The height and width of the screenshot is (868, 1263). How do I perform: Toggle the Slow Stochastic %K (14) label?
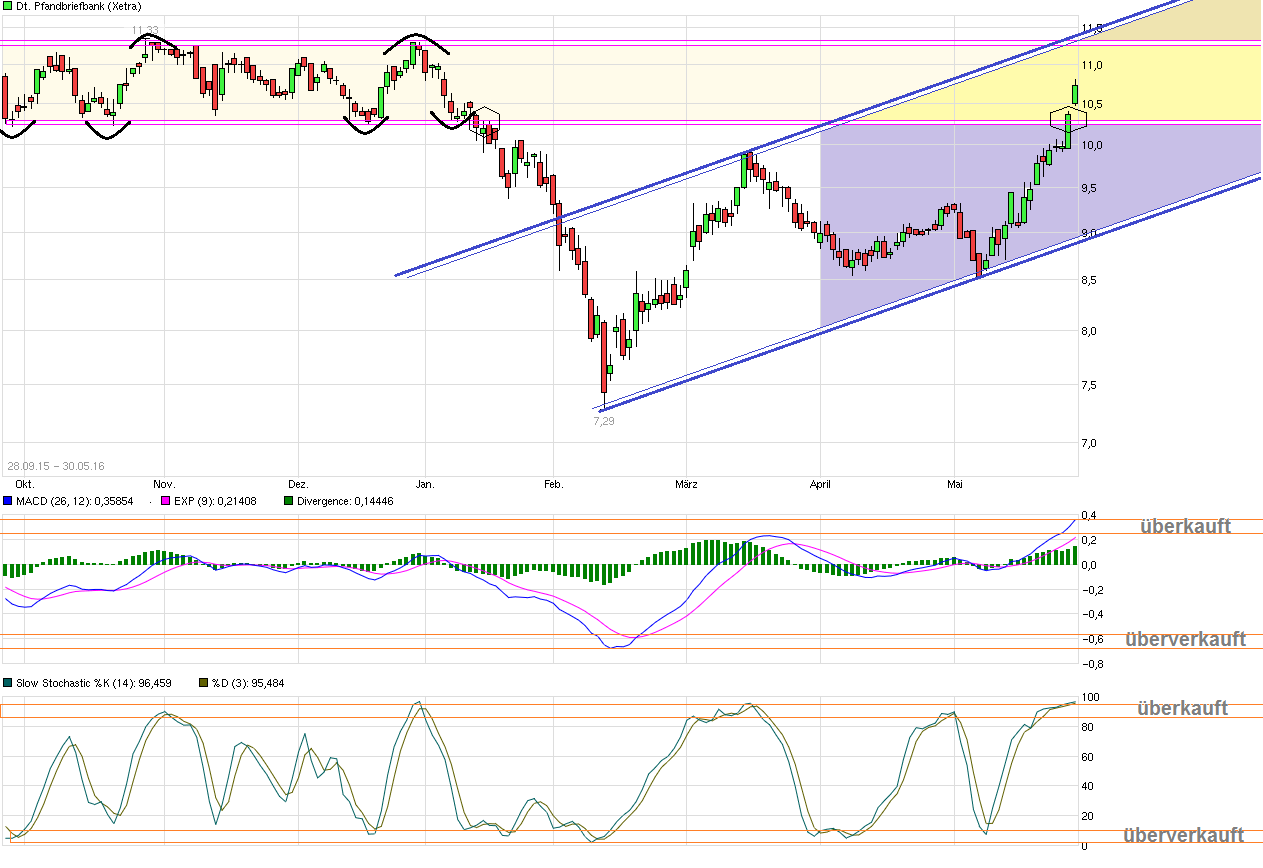pyautogui.click(x=95, y=683)
